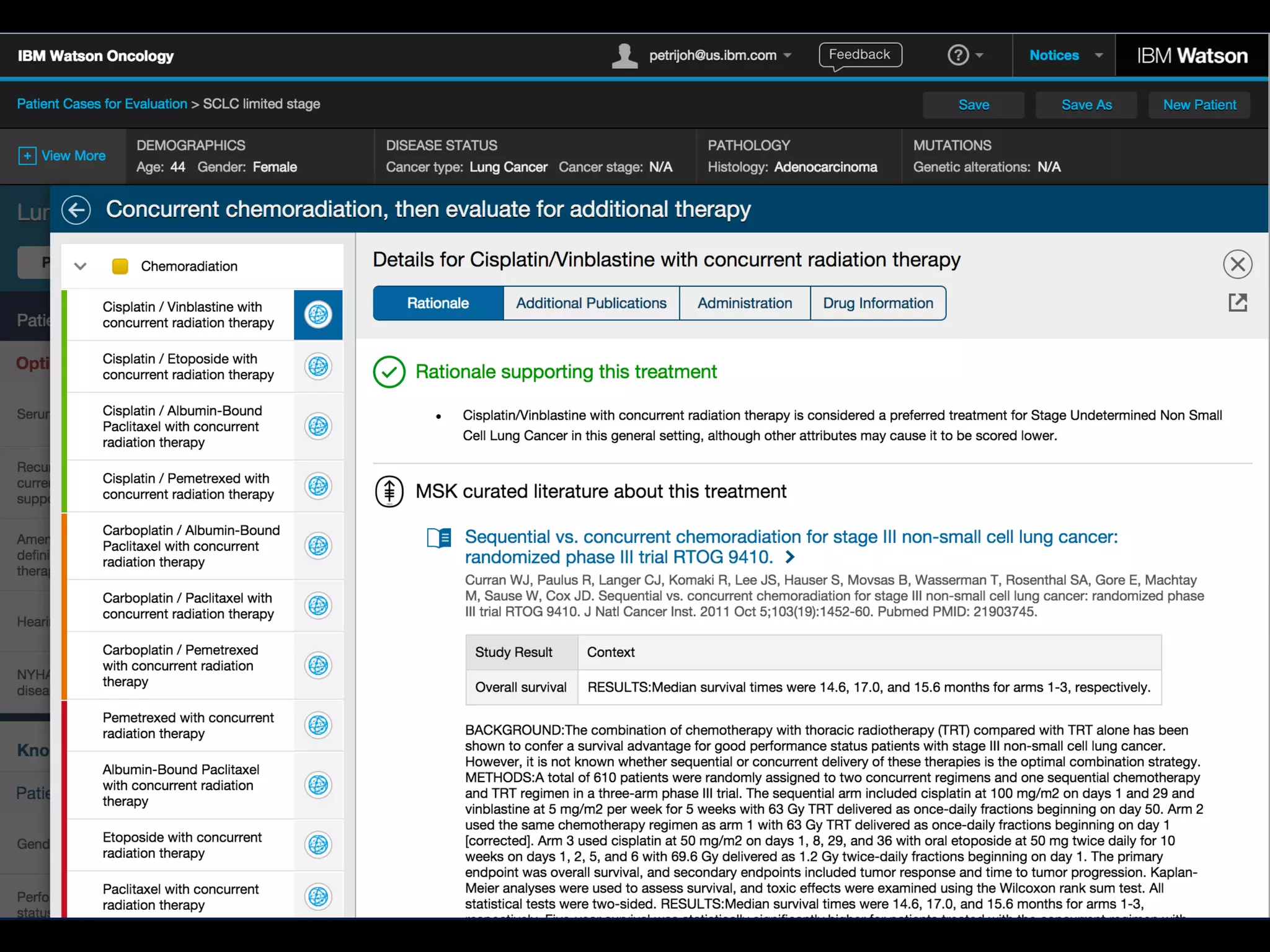Viewport: 1270px width, 952px height.
Task: Open details icon for Pemetrexed with concurrent radiation
Action: 318,725
